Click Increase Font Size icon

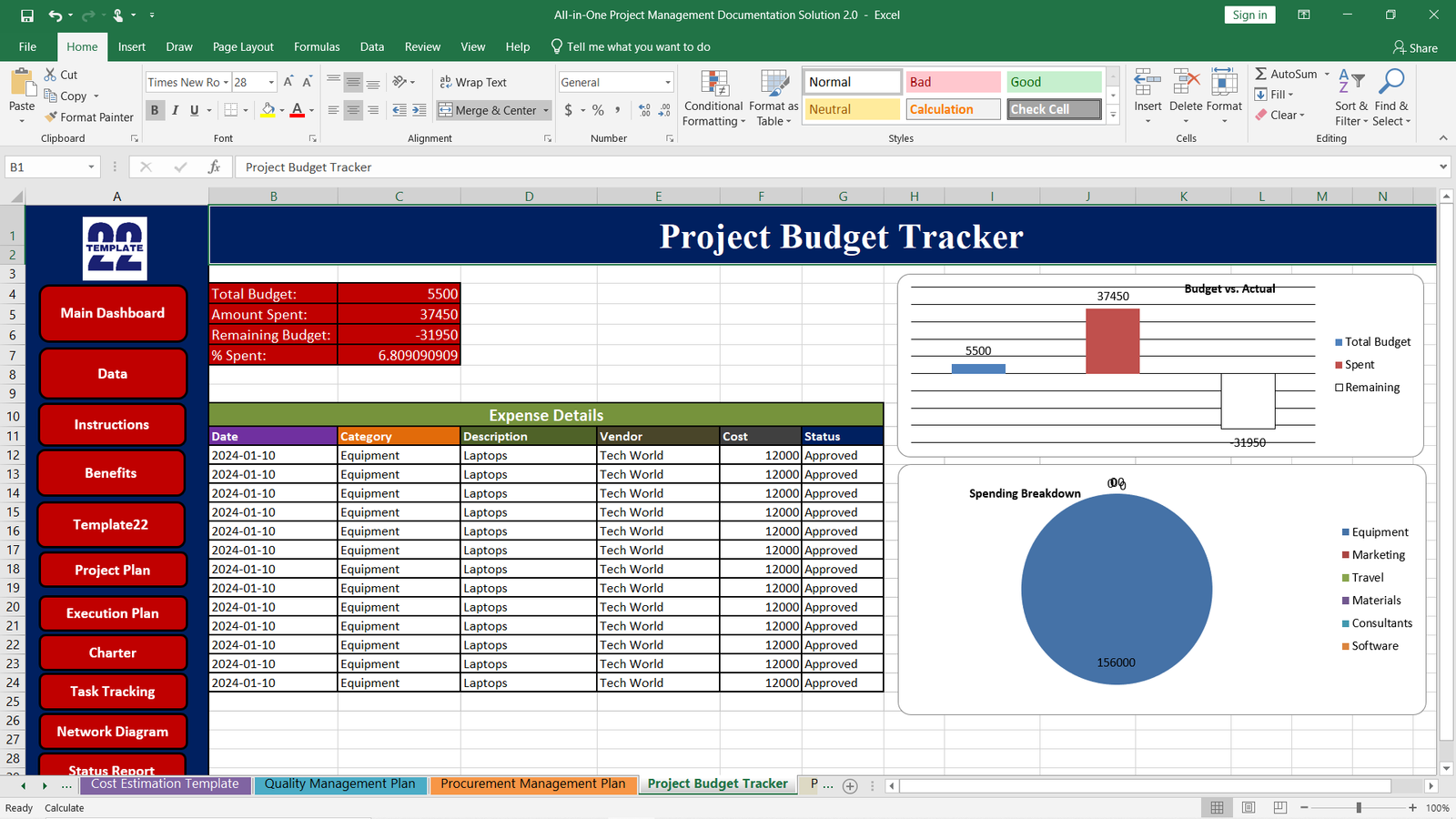288,82
